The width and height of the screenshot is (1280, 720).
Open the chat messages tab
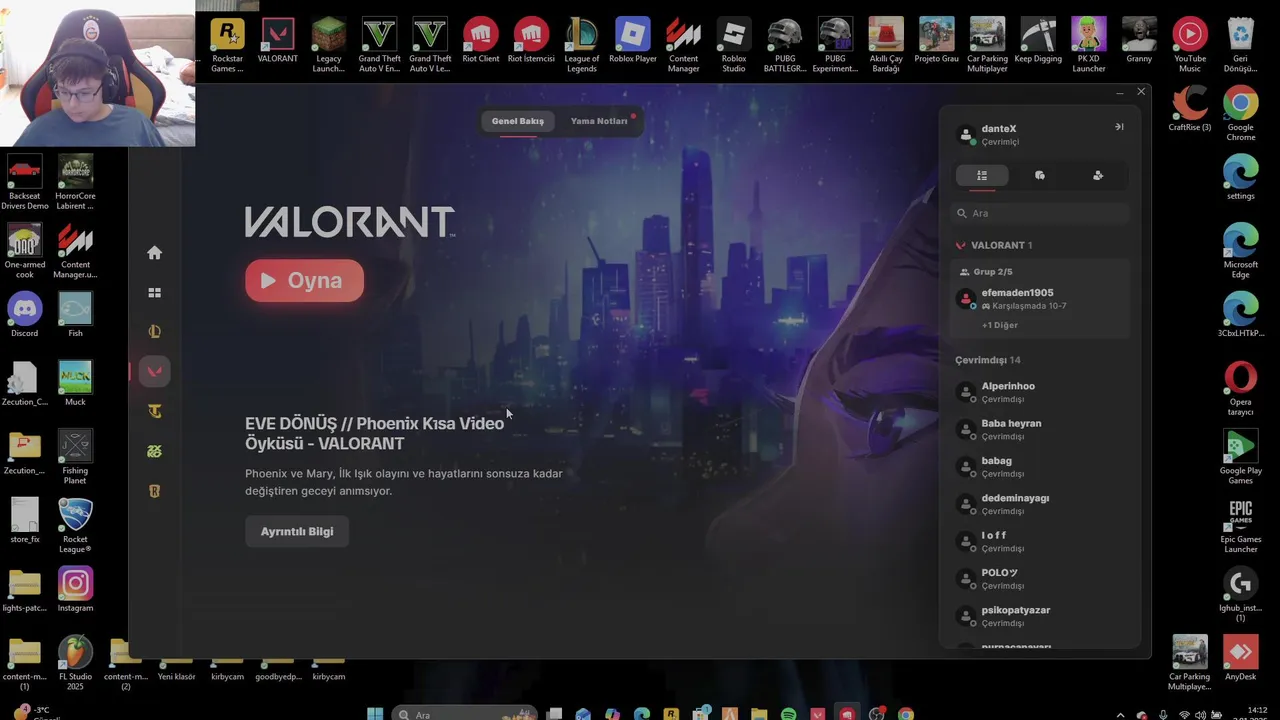tap(1040, 176)
